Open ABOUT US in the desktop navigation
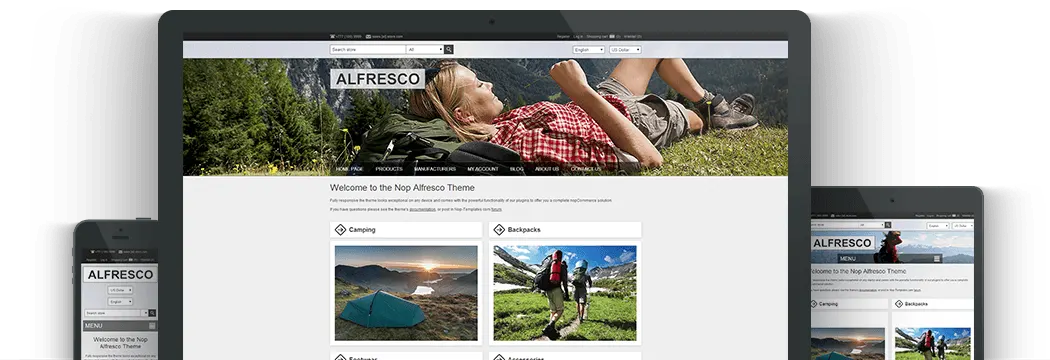The width and height of the screenshot is (1050, 360). click(x=546, y=169)
